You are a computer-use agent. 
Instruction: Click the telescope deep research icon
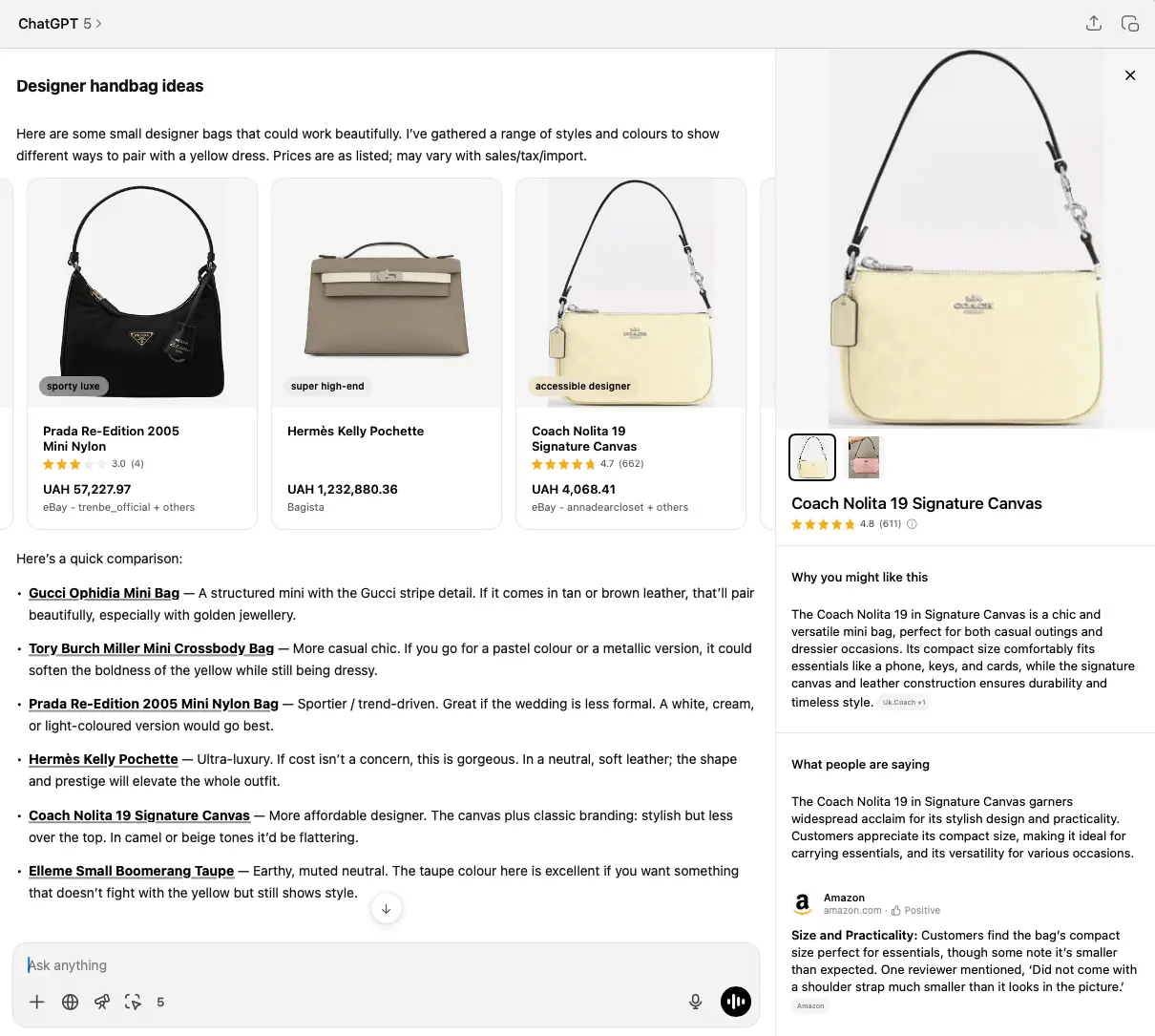click(102, 1002)
